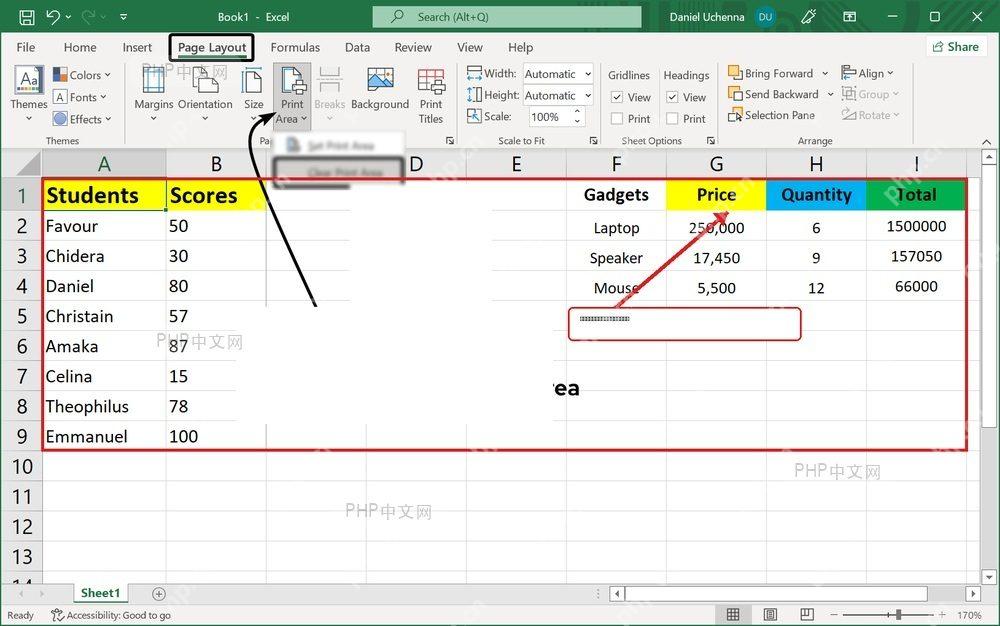Select cell containing Emmanuel
The image size is (1000, 626).
[x=105, y=437]
